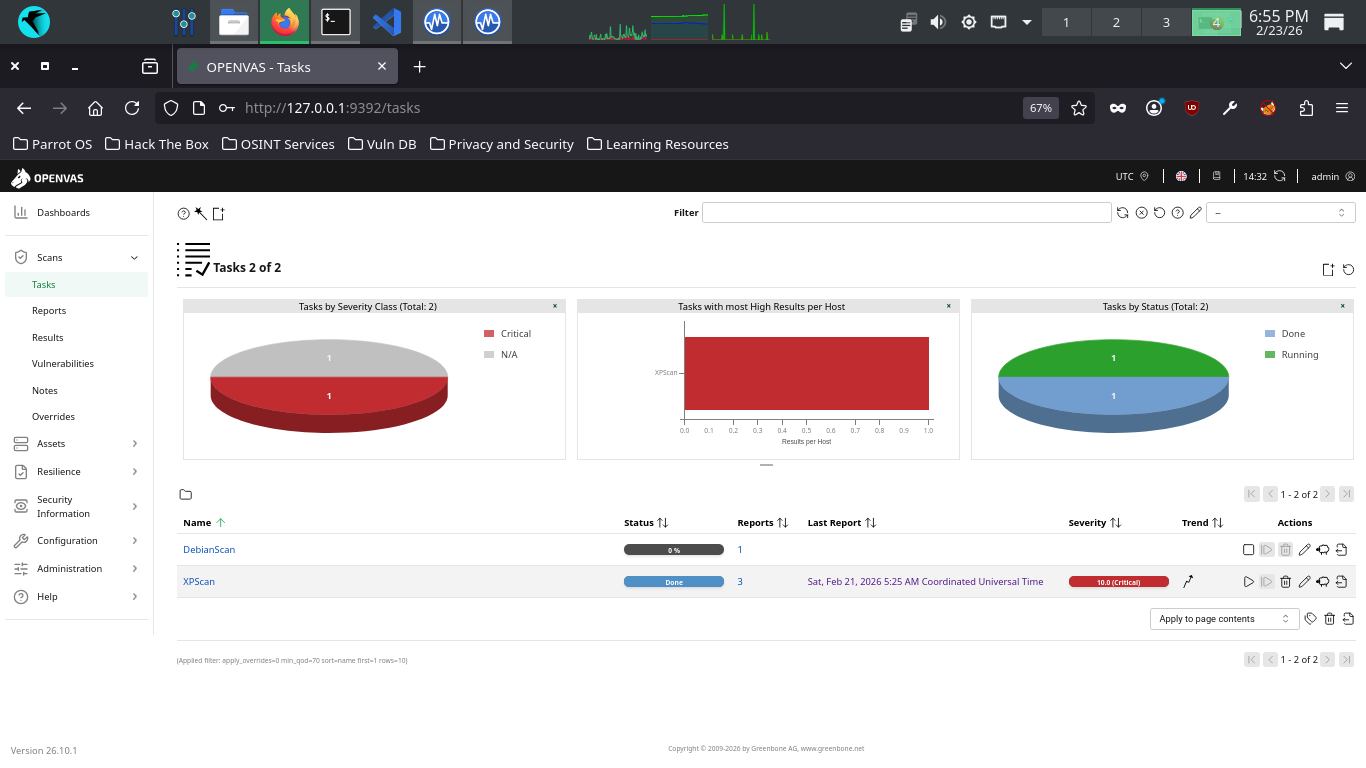Click the tag icon for page contents

coord(1310,619)
